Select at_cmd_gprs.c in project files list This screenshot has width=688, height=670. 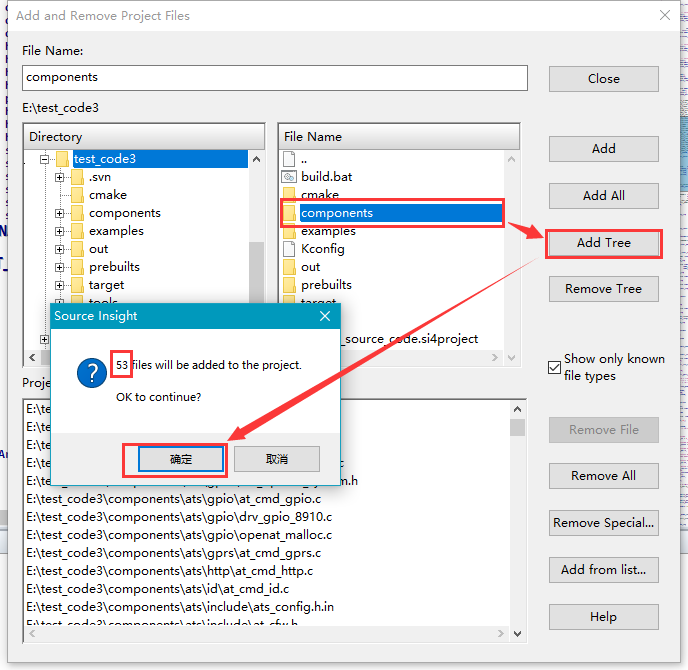tap(174, 553)
